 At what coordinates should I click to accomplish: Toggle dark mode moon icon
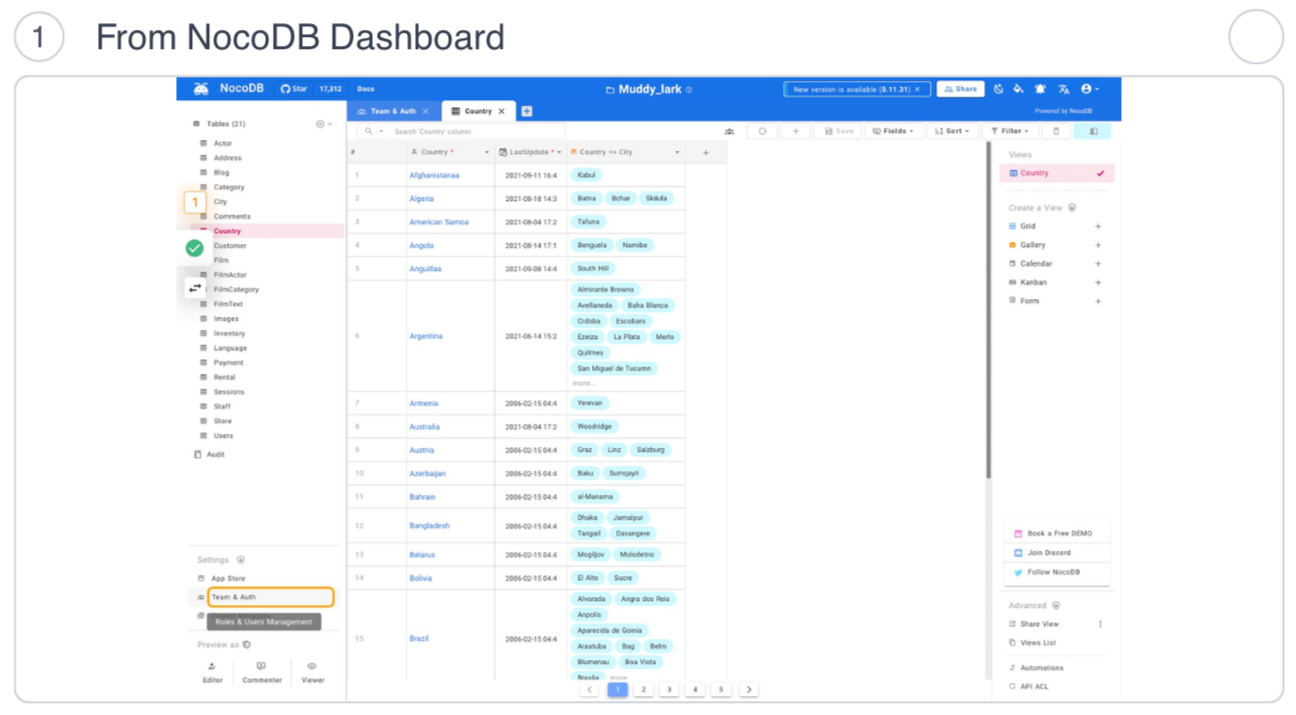point(998,89)
